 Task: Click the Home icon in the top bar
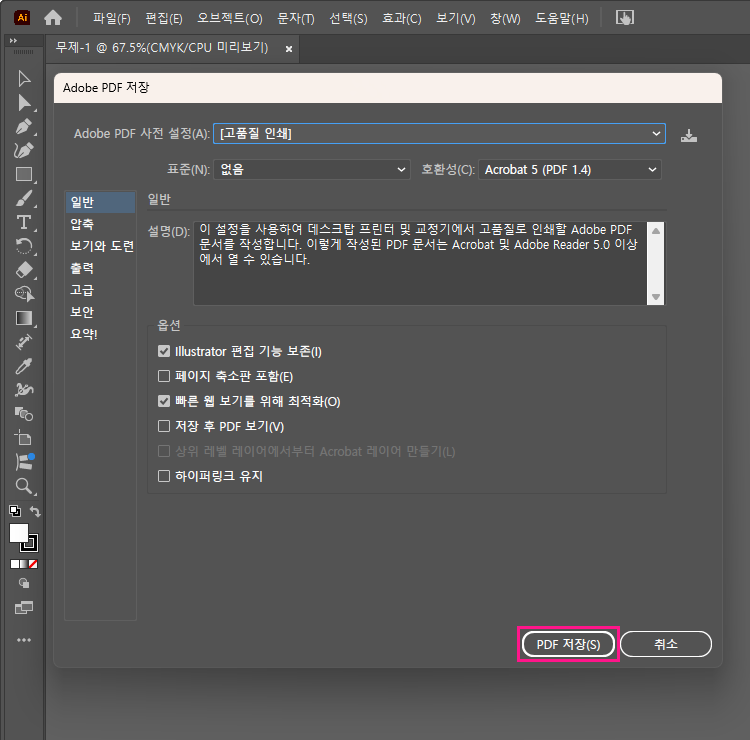(53, 18)
